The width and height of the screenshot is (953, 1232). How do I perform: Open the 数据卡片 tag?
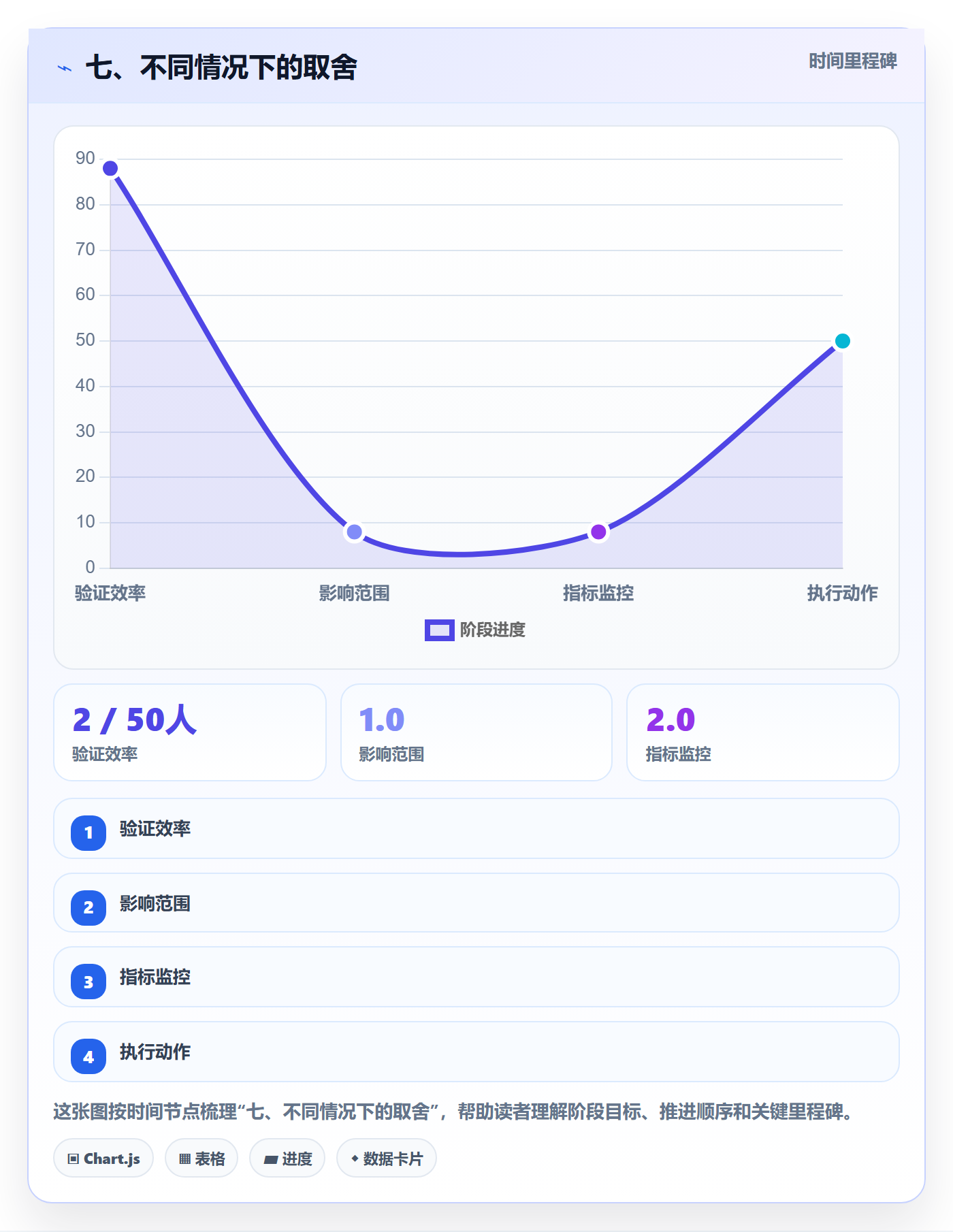387,1158
